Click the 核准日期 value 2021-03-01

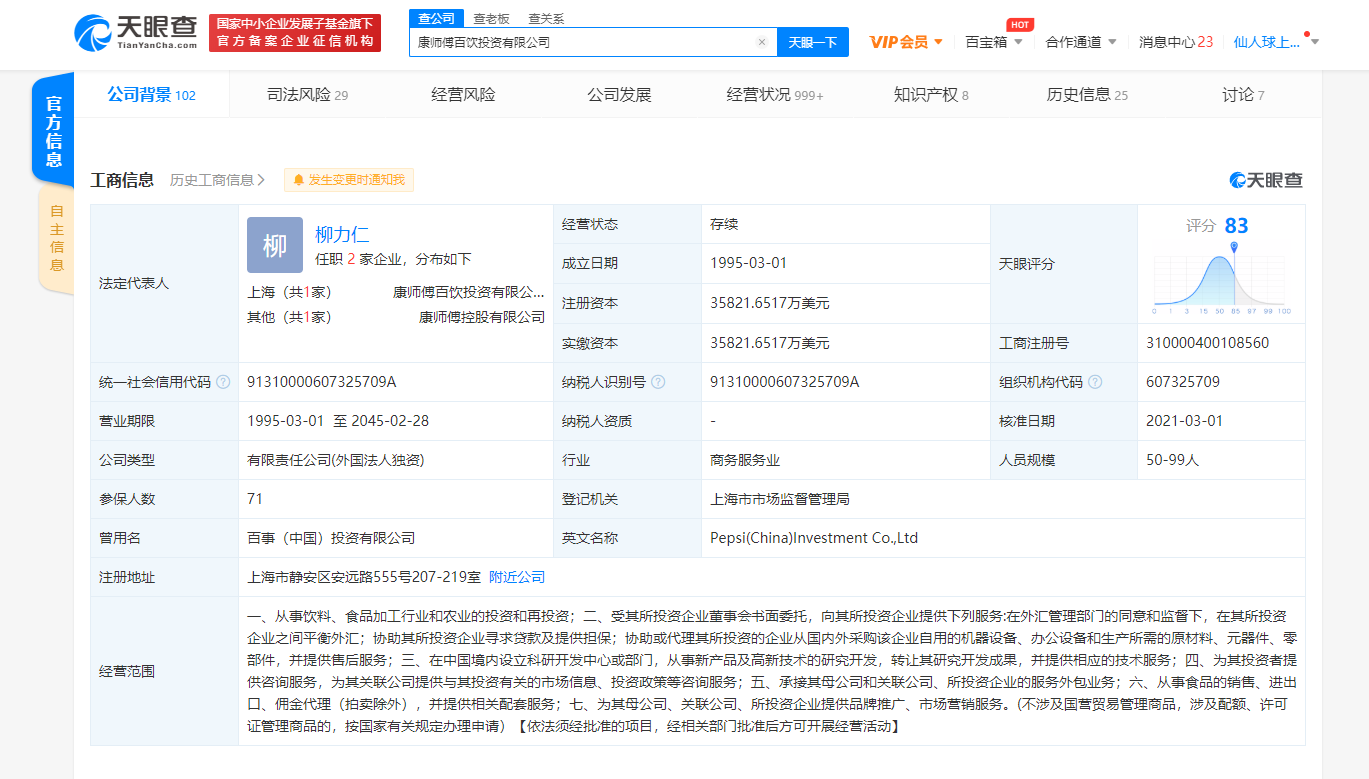[x=1184, y=421]
